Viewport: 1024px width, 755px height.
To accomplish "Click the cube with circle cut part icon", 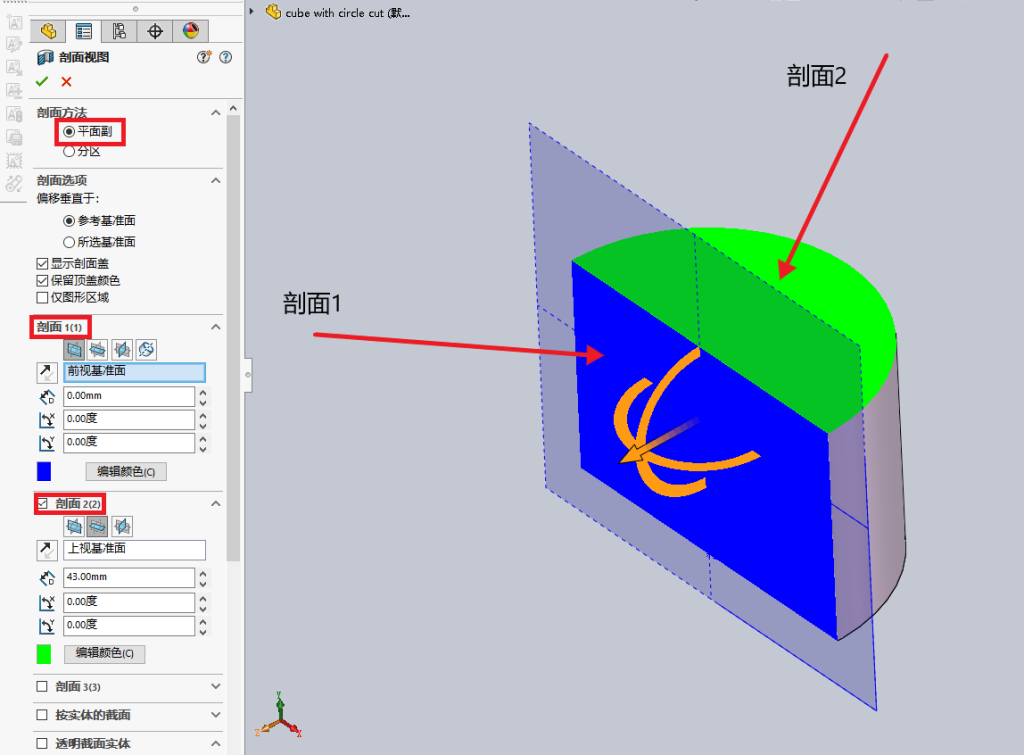I will pyautogui.click(x=274, y=12).
